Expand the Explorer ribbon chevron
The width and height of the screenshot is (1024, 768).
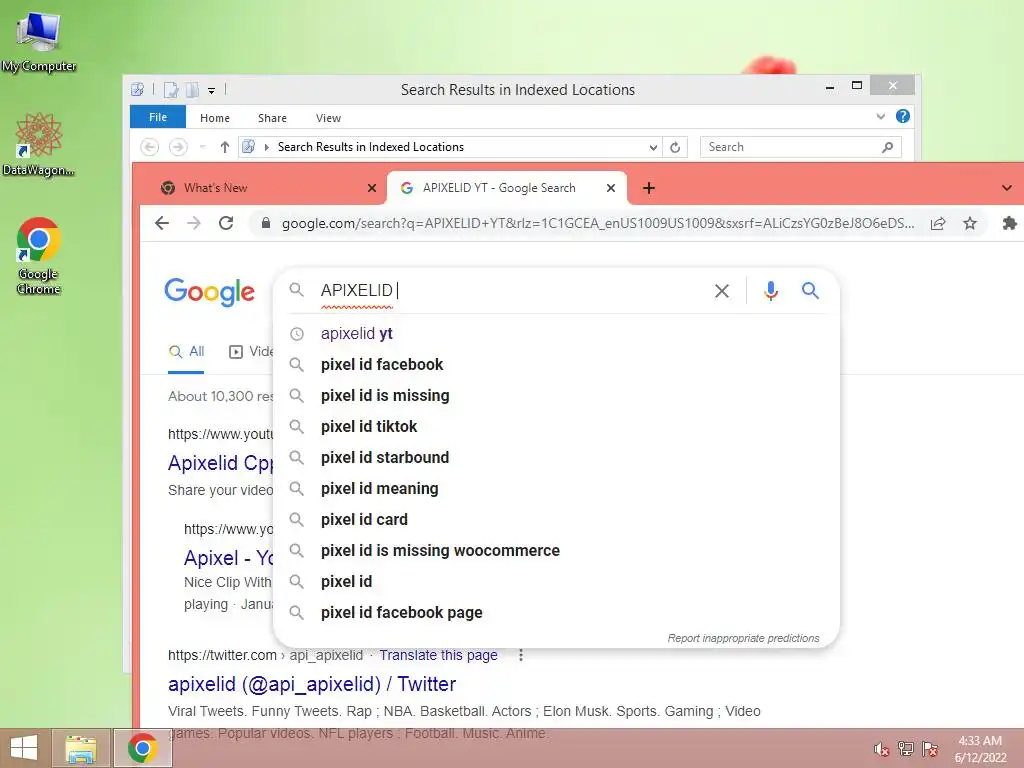tap(880, 117)
